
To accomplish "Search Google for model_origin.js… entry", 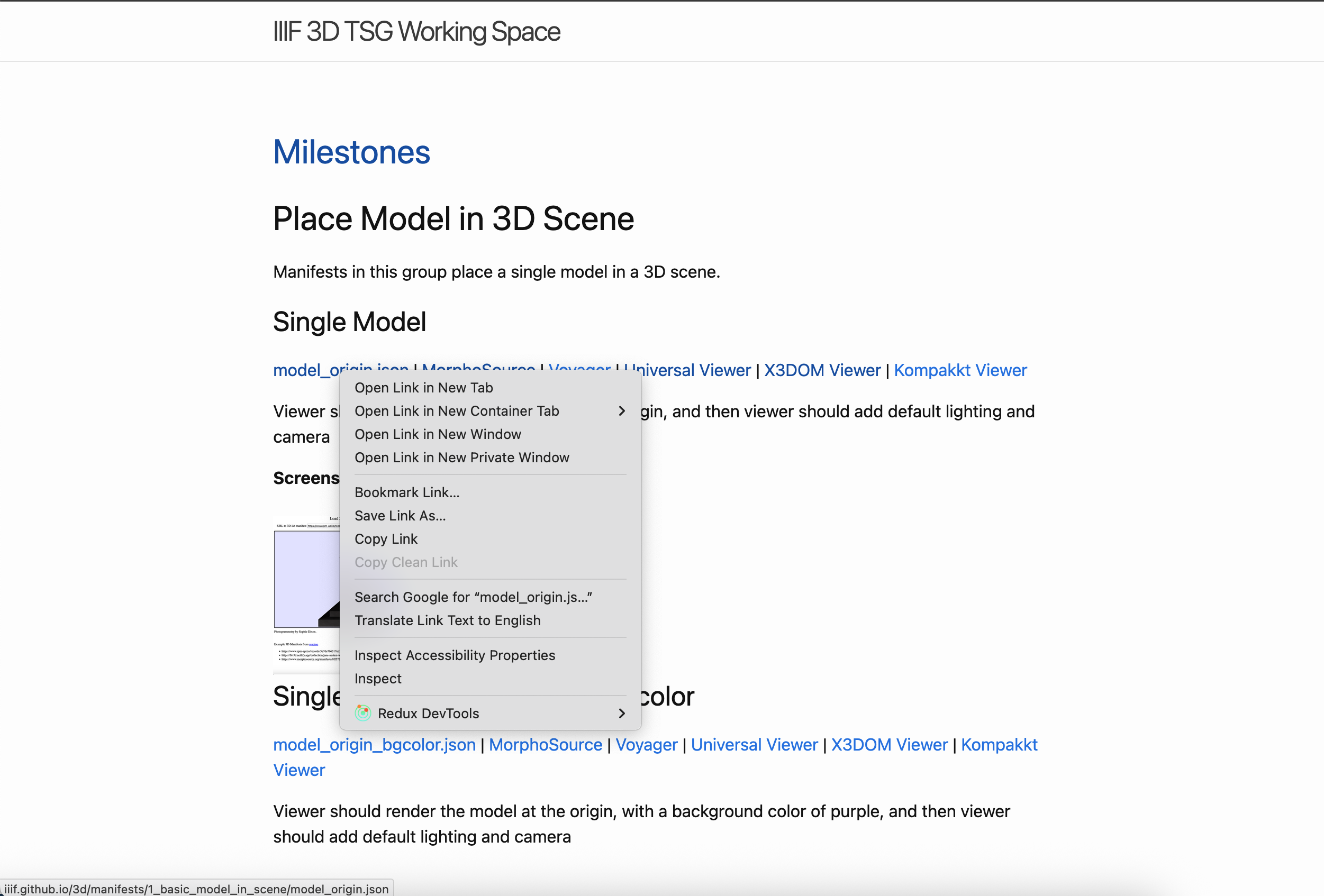I will coord(473,597).
